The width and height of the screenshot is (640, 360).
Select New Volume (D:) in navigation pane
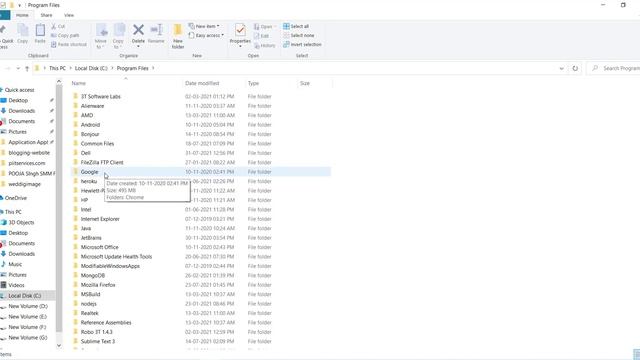(x=28, y=306)
